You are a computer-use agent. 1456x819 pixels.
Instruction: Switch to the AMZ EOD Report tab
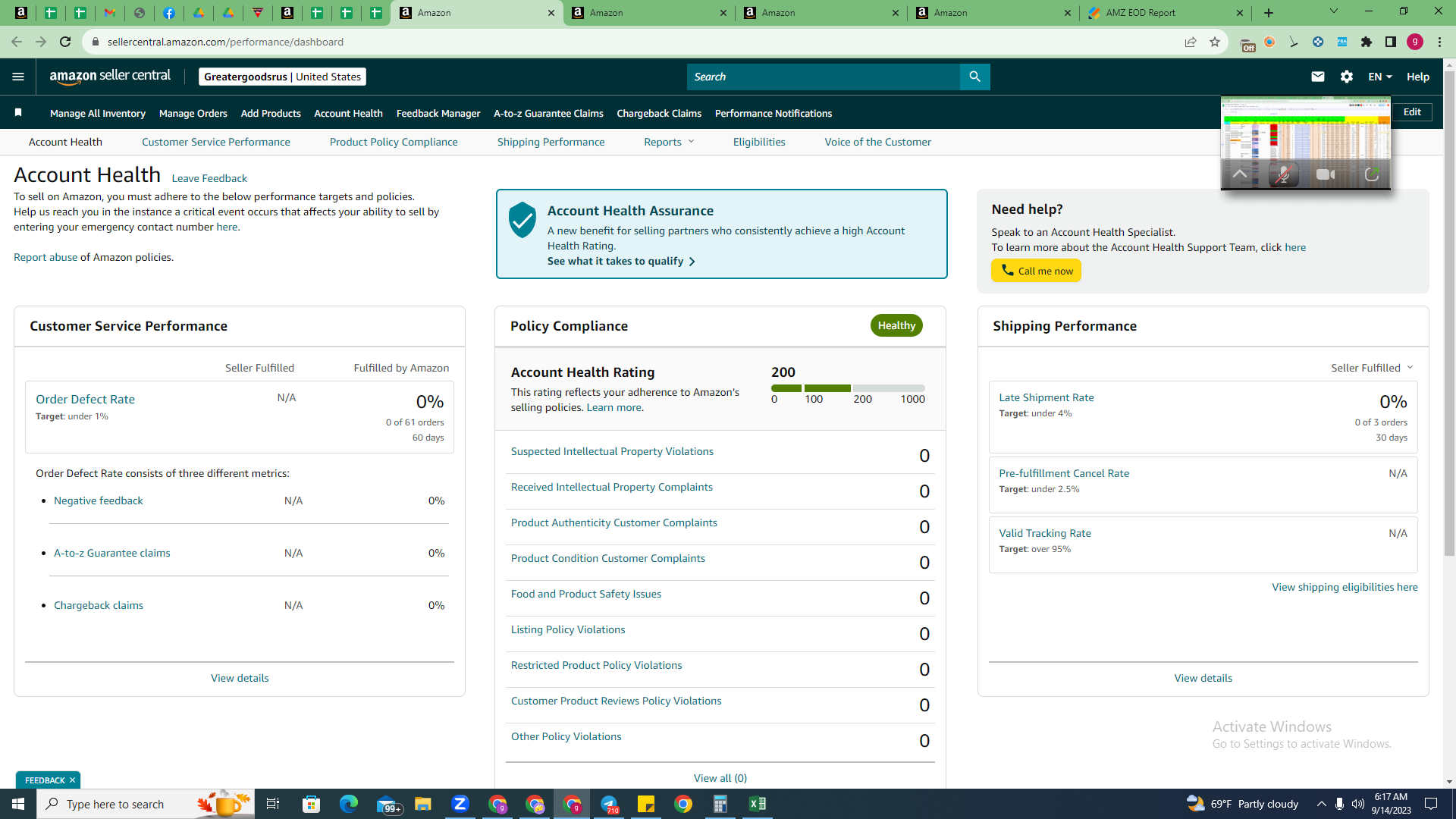tap(1140, 13)
